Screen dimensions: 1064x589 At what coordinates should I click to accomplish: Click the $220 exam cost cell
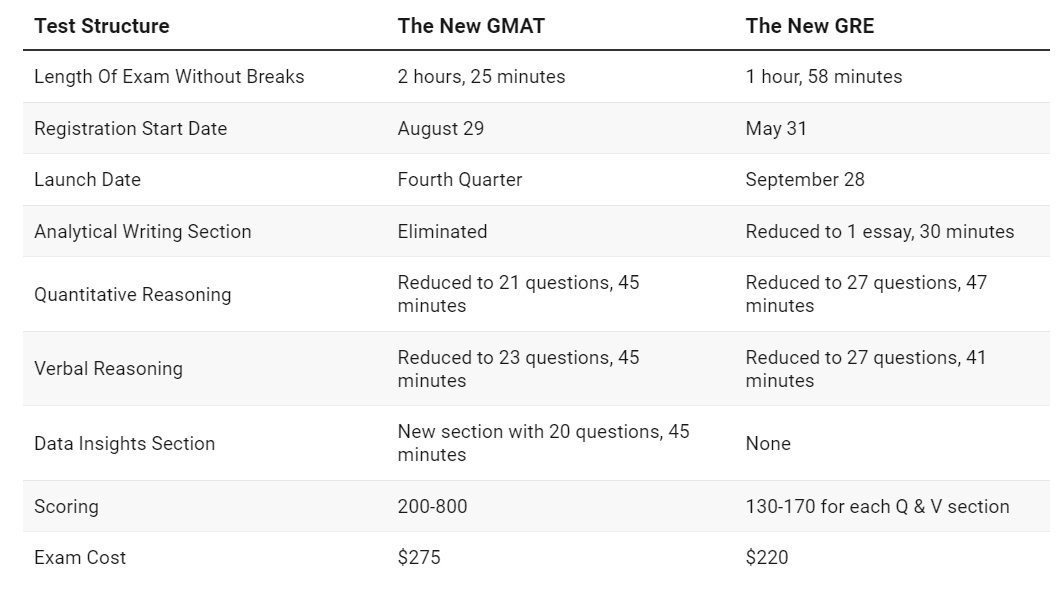(x=766, y=558)
